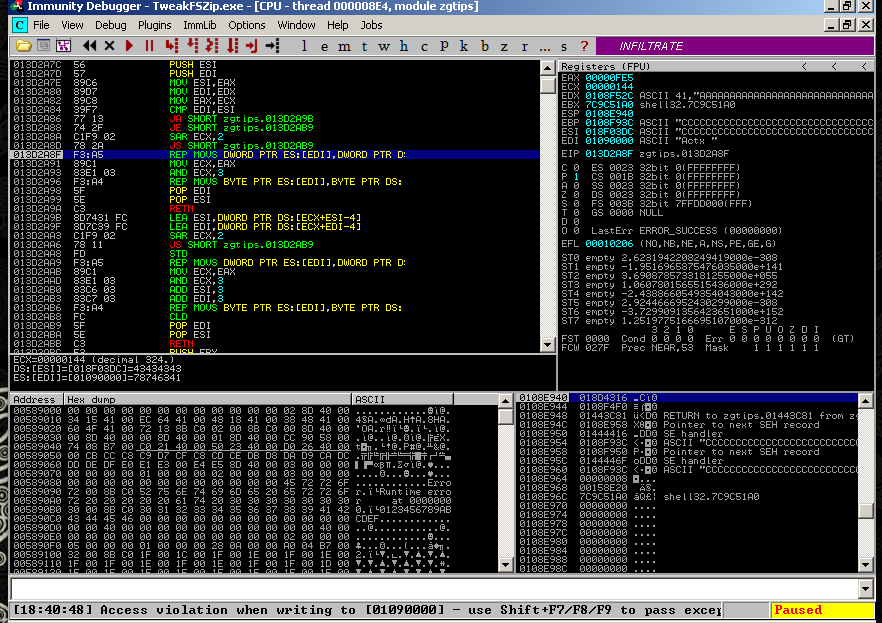This screenshot has width=882, height=623.
Task: Click the Step over toolbar icon
Action: coord(192,46)
